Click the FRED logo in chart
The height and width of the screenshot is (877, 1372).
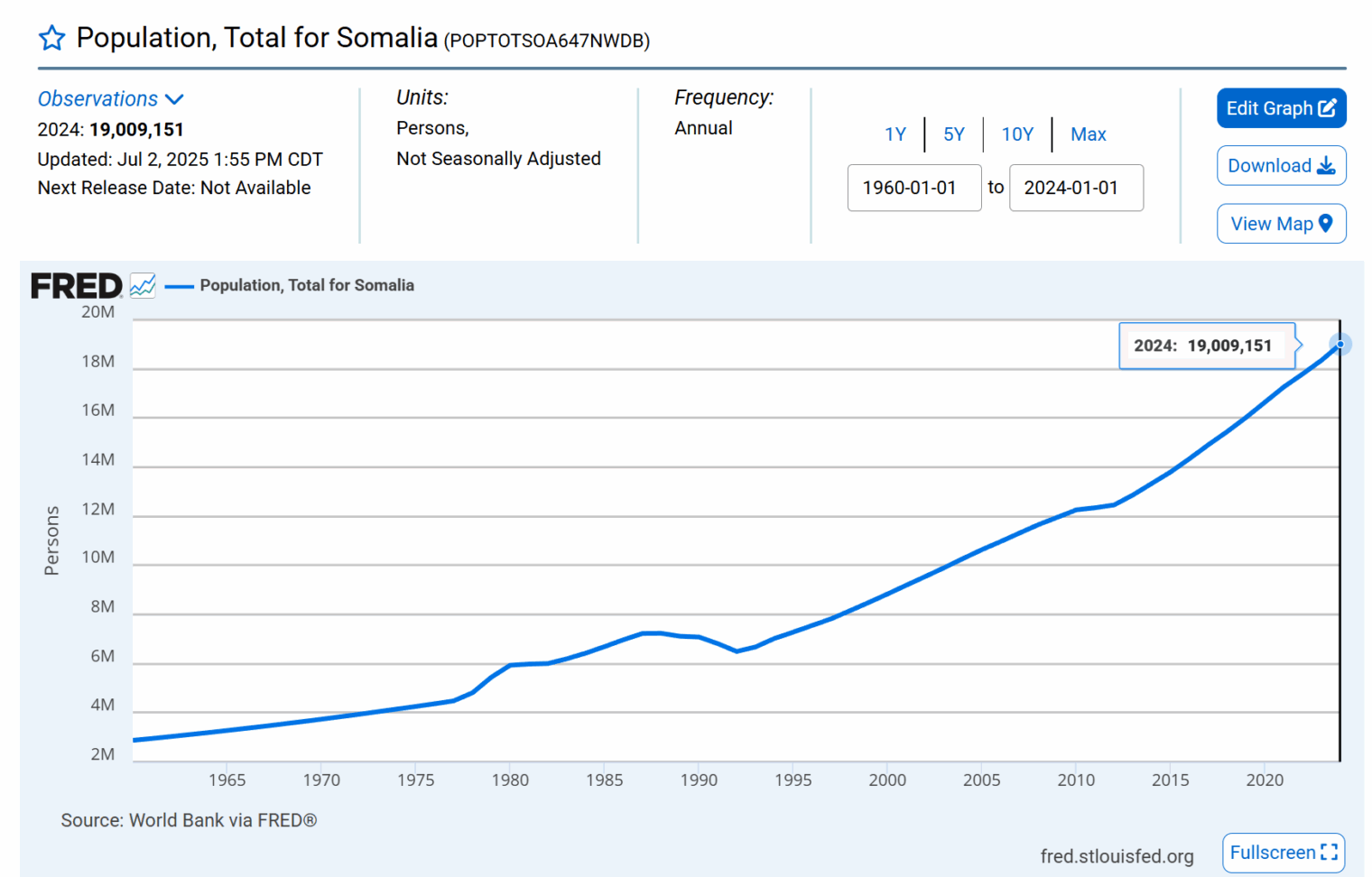tap(76, 286)
